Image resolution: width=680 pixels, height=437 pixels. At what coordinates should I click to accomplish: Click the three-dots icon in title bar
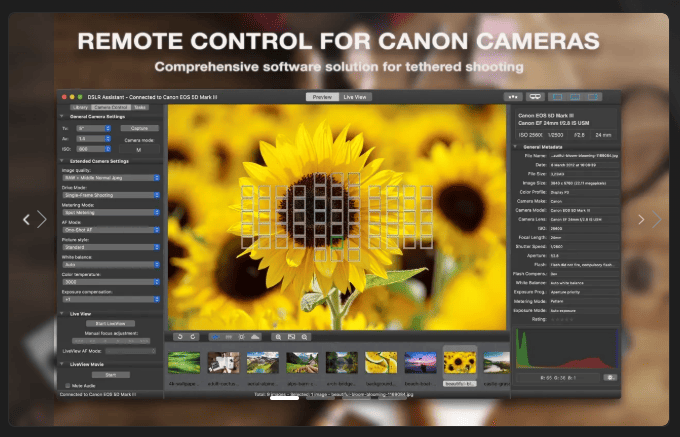pyautogui.click(x=513, y=97)
